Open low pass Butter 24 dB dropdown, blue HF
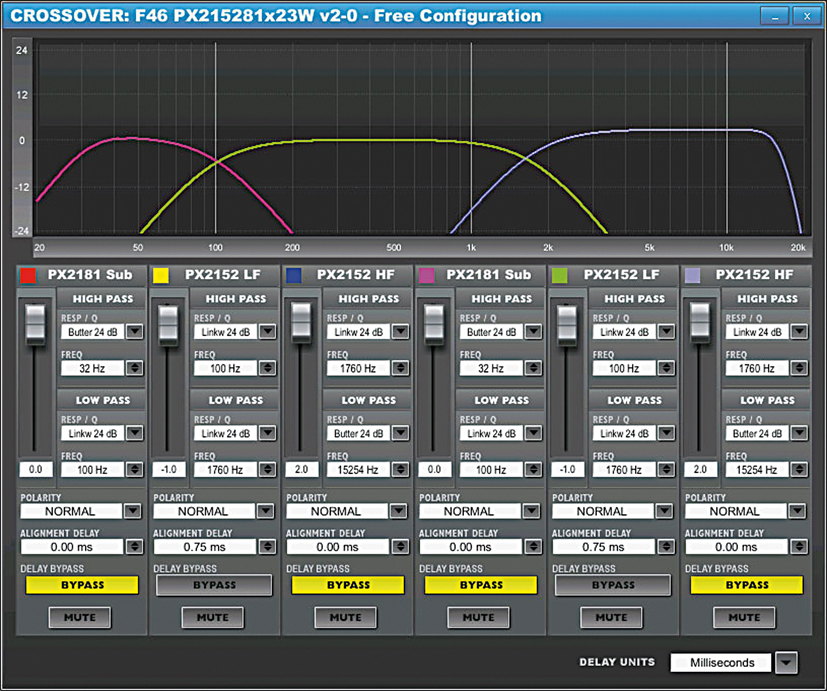This screenshot has height=691, width=827. (x=400, y=433)
